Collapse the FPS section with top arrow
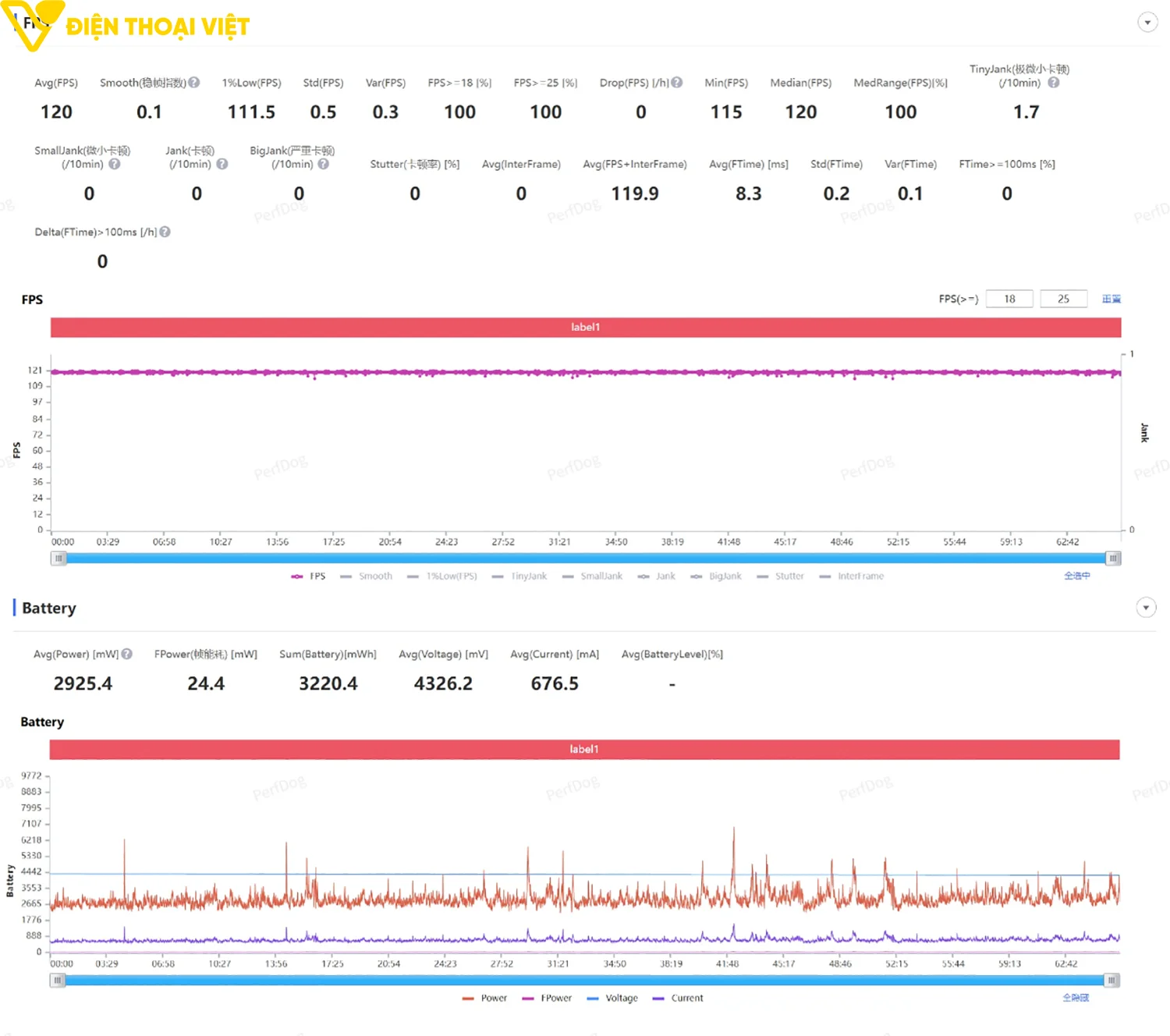This screenshot has height=1036, width=1170. pos(1147,23)
